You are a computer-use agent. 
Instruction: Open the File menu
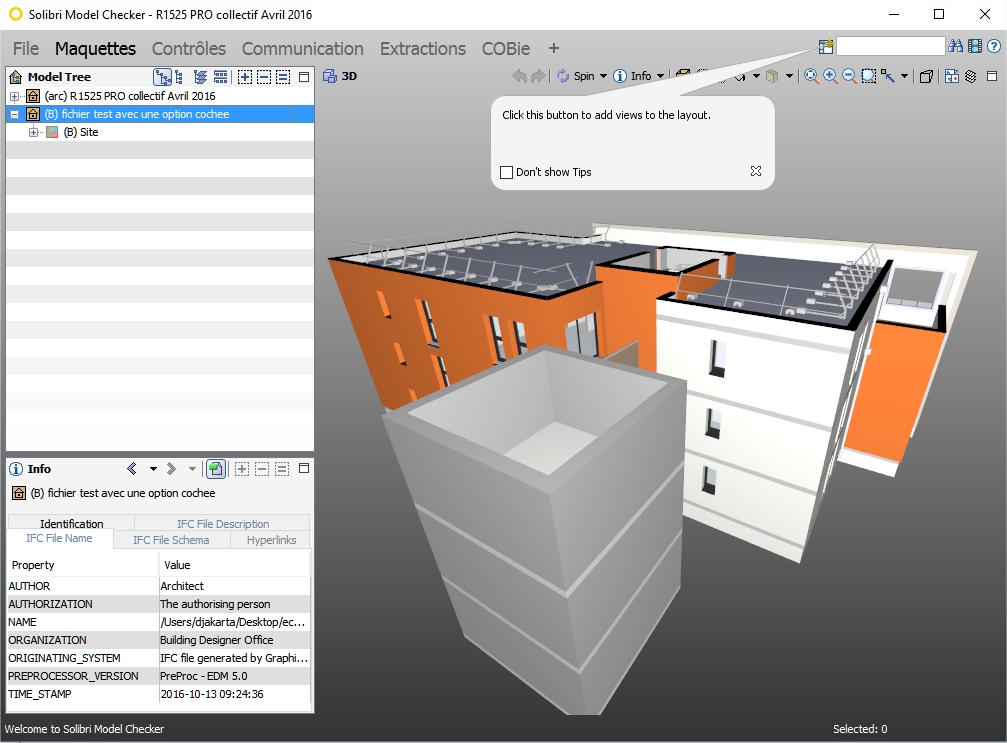[25, 48]
